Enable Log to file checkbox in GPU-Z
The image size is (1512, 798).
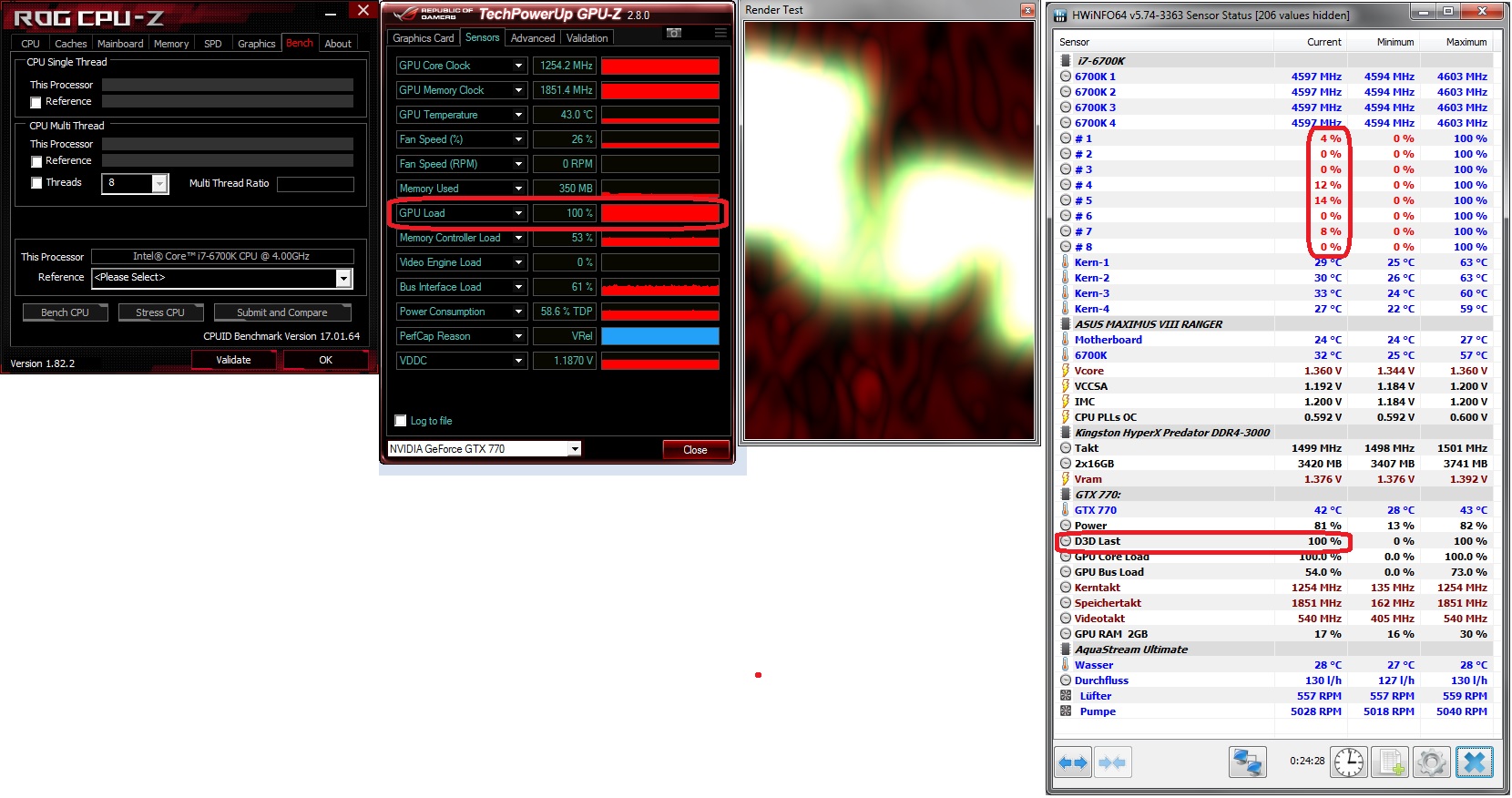click(x=401, y=421)
